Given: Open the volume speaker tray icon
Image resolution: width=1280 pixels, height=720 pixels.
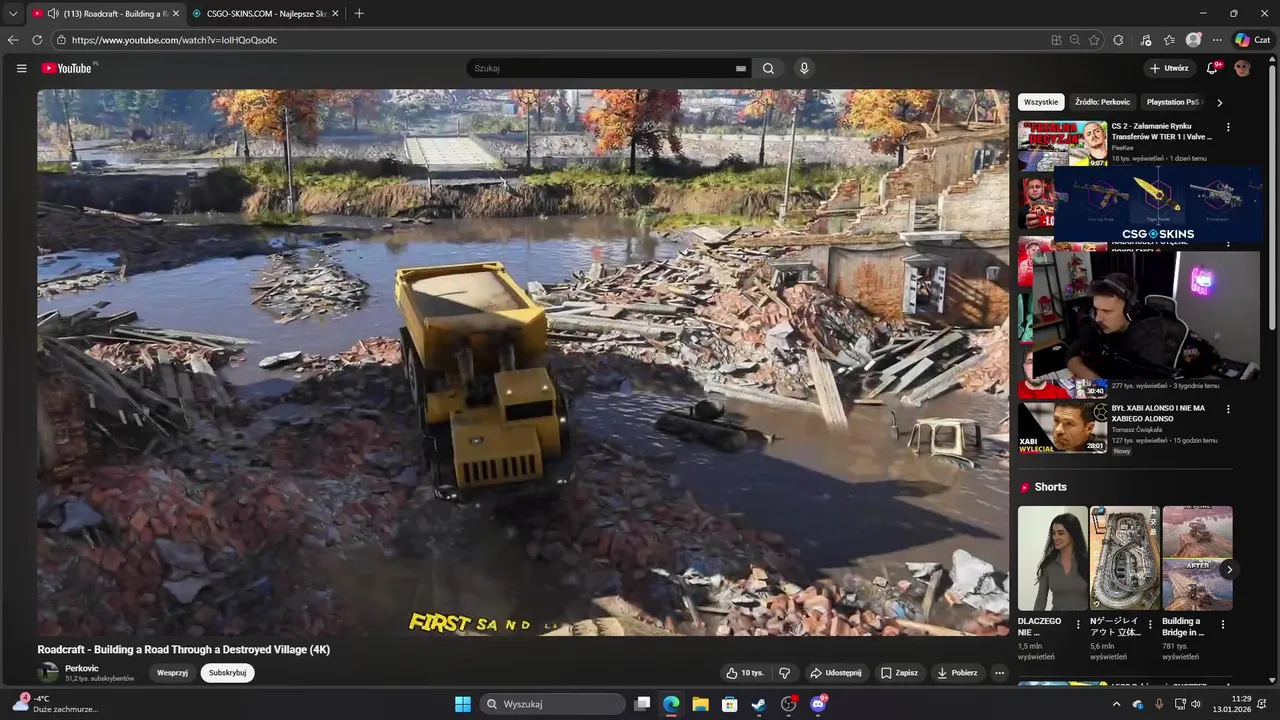Looking at the screenshot, I should coord(1196,704).
